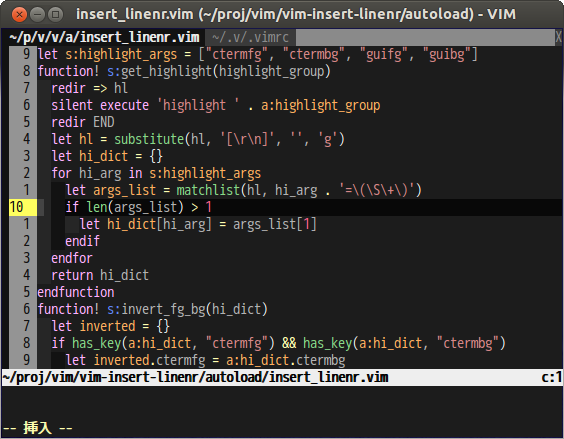
Task: Click the "guibg" string in the args list
Action: (446, 55)
